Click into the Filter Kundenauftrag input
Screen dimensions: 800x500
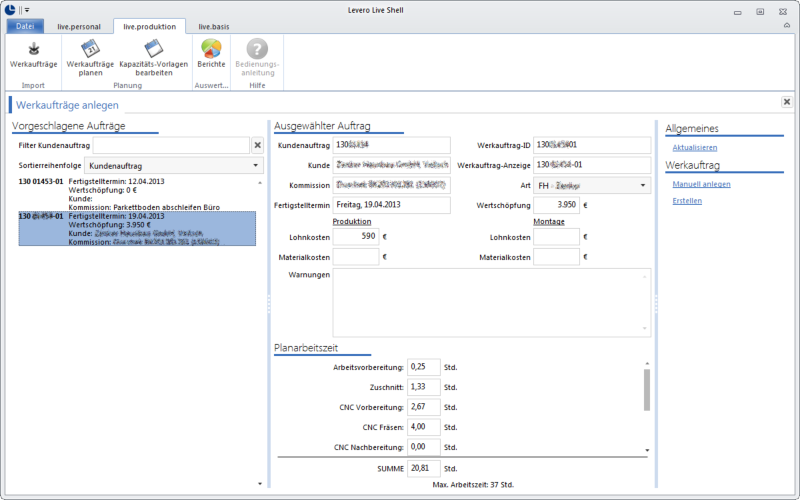[171, 145]
